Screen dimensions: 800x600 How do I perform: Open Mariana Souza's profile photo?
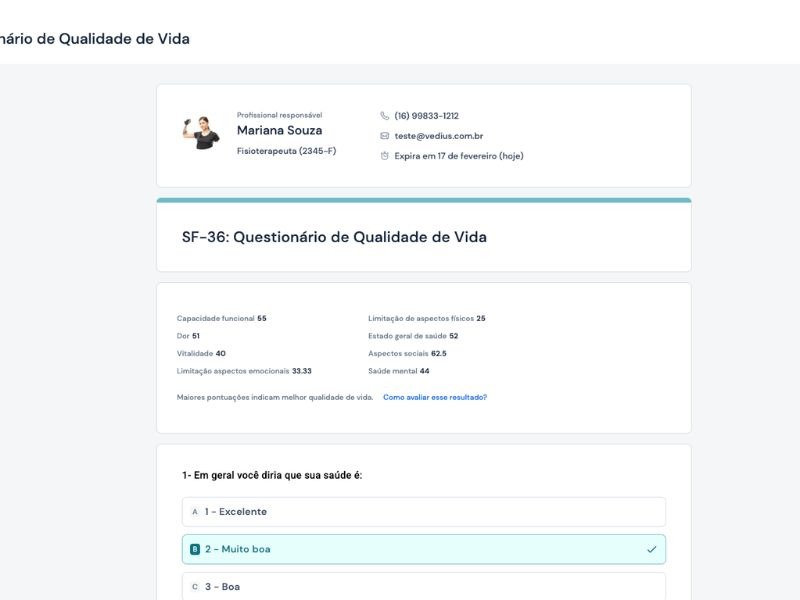point(201,133)
